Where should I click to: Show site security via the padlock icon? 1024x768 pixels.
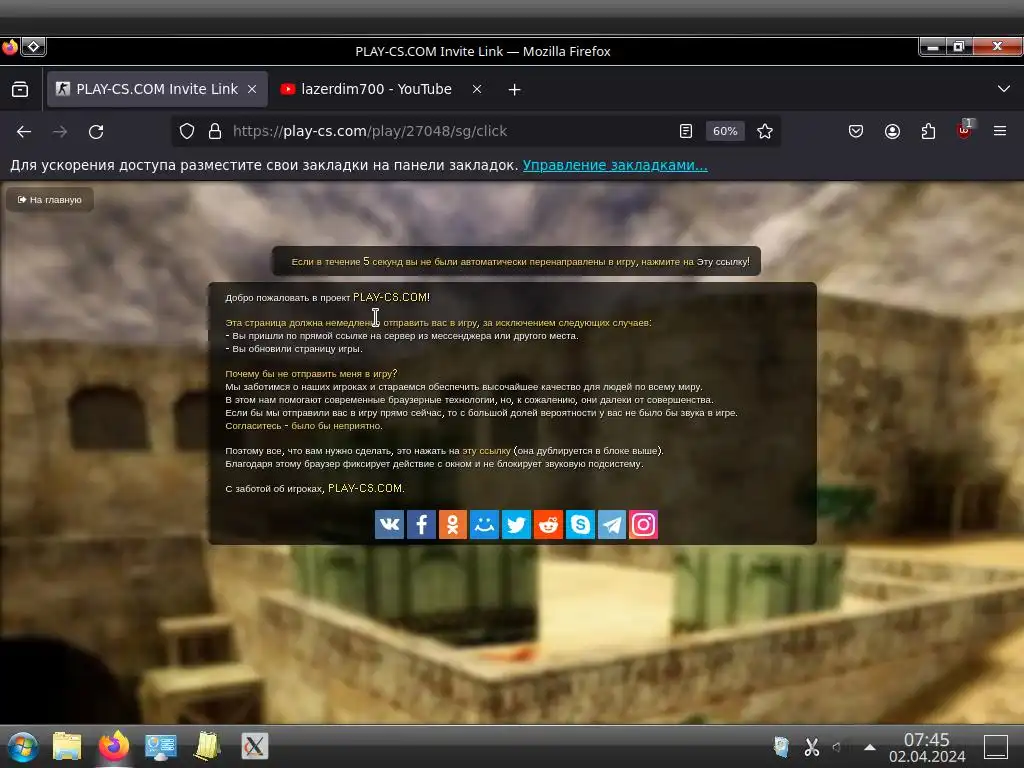pos(214,131)
